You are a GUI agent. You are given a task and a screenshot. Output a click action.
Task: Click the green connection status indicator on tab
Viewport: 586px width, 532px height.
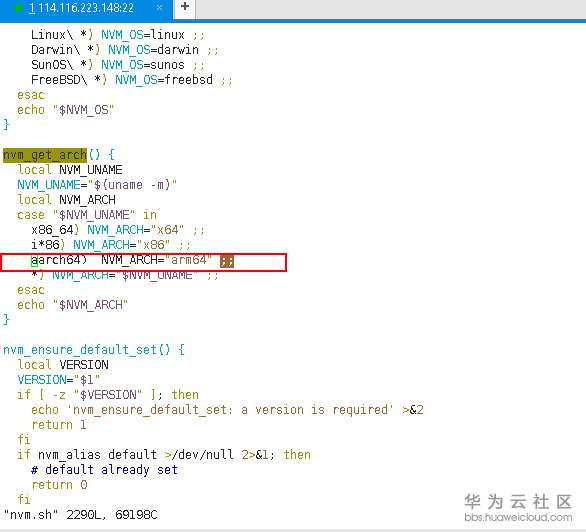tap(17, 8)
